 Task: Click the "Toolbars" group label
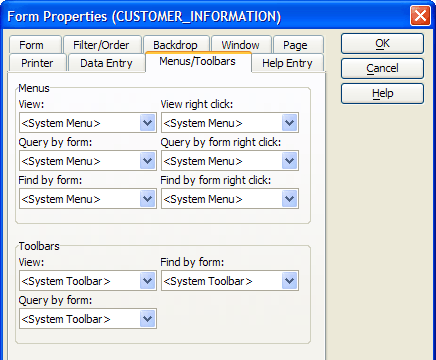39,246
